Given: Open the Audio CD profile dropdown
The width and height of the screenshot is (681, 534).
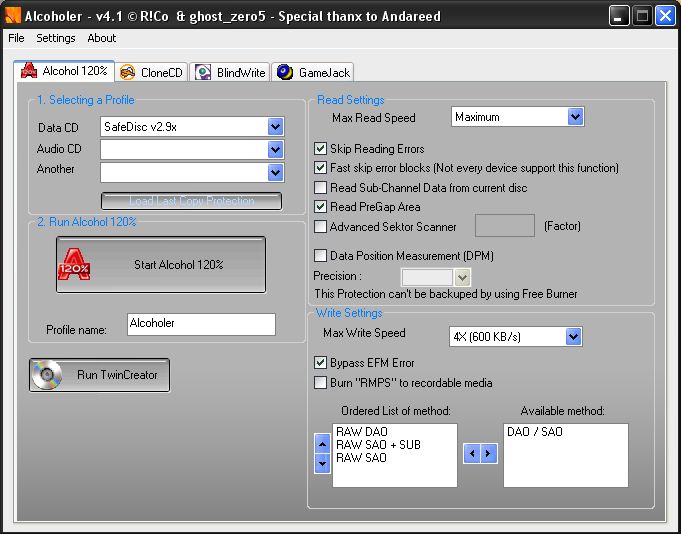Looking at the screenshot, I should (275, 150).
